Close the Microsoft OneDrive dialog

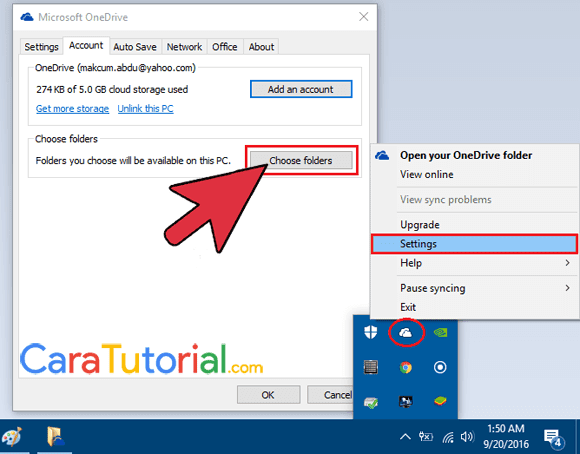coord(364,17)
